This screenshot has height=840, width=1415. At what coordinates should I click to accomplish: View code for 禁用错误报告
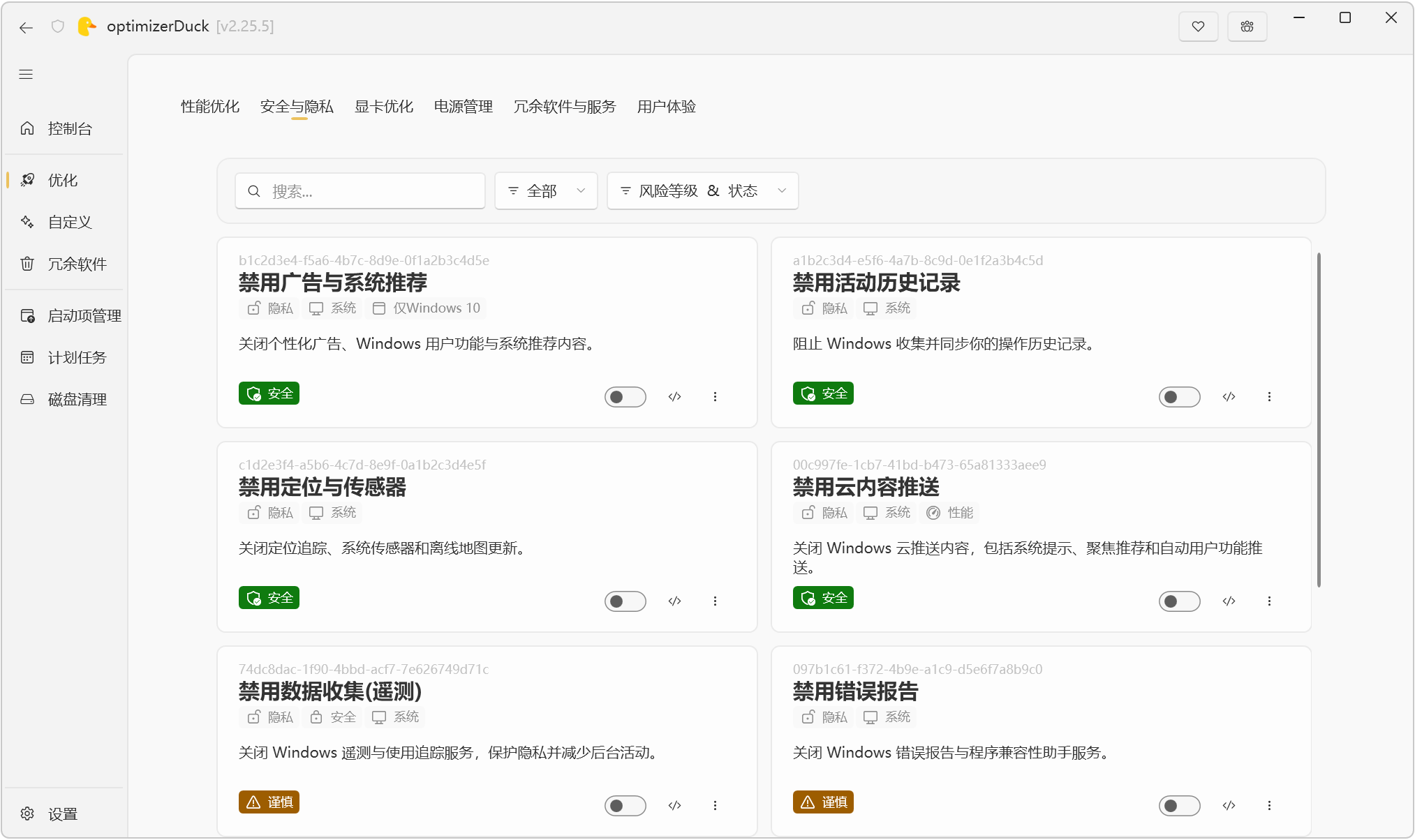point(1229,806)
